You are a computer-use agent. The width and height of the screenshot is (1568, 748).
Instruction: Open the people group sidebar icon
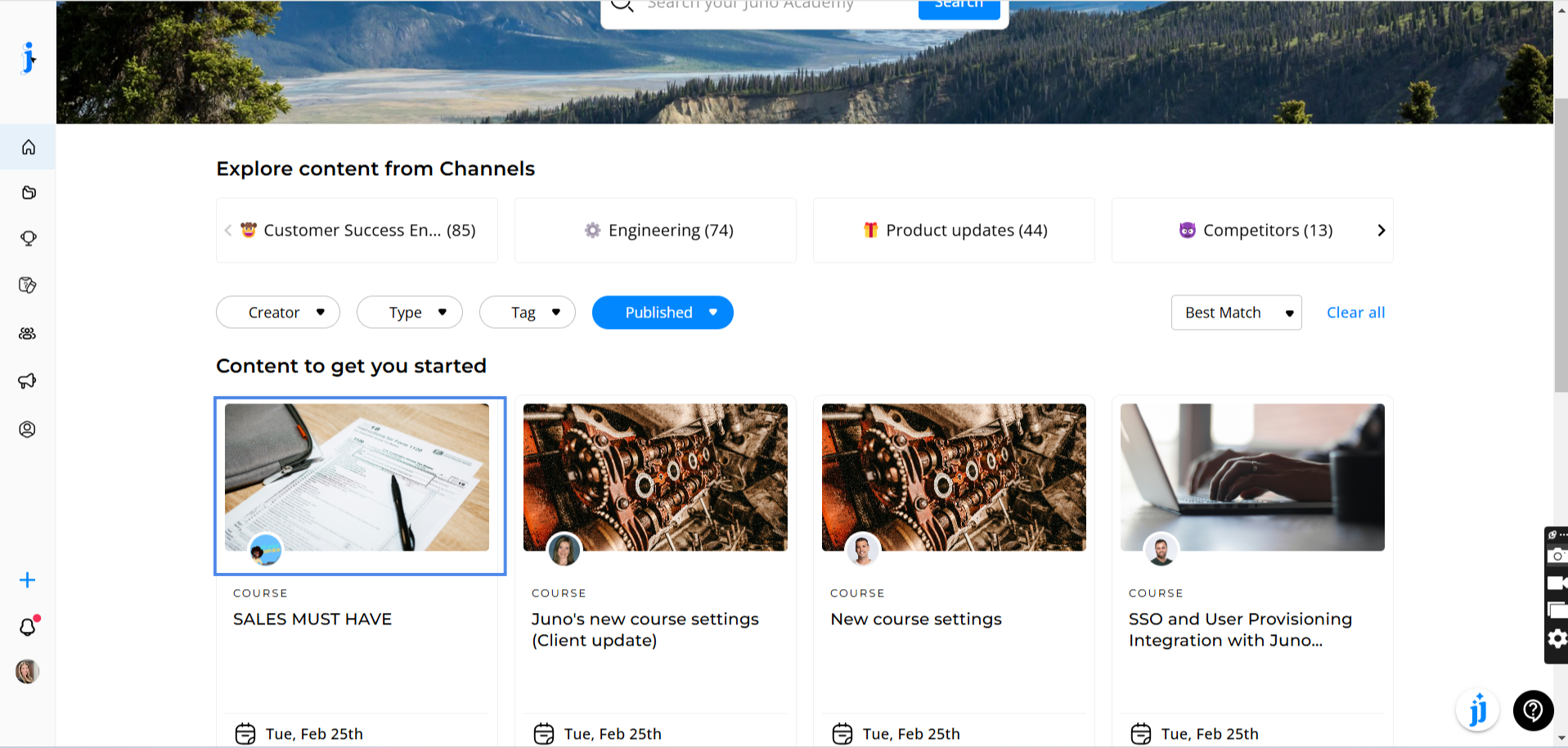click(x=28, y=334)
